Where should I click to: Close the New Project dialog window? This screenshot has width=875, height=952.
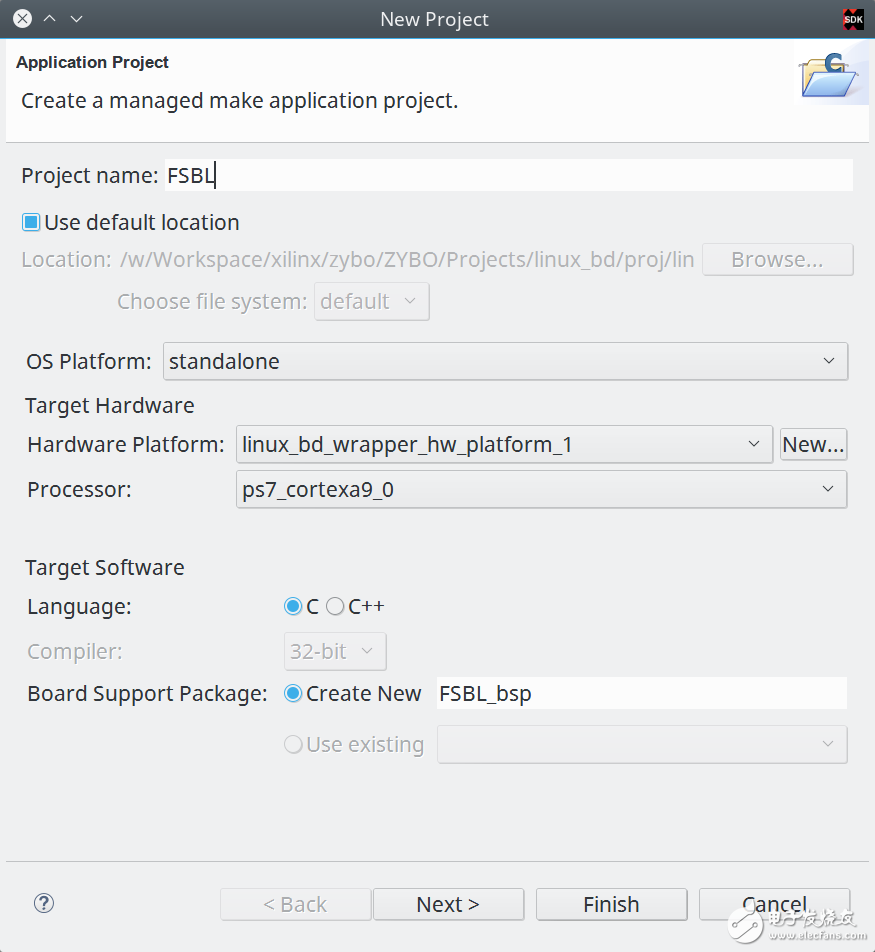pyautogui.click(x=22, y=19)
